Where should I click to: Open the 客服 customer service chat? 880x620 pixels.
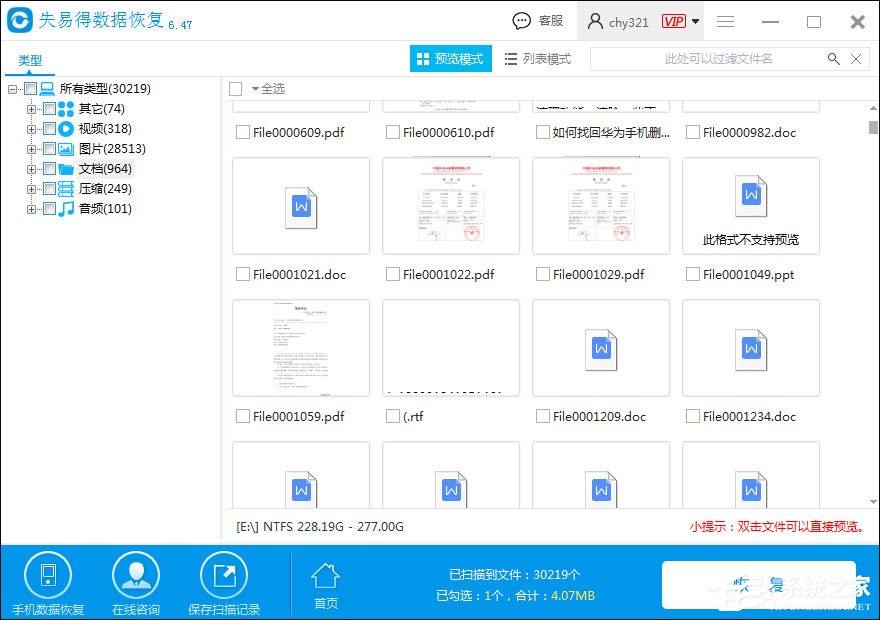[x=537, y=20]
